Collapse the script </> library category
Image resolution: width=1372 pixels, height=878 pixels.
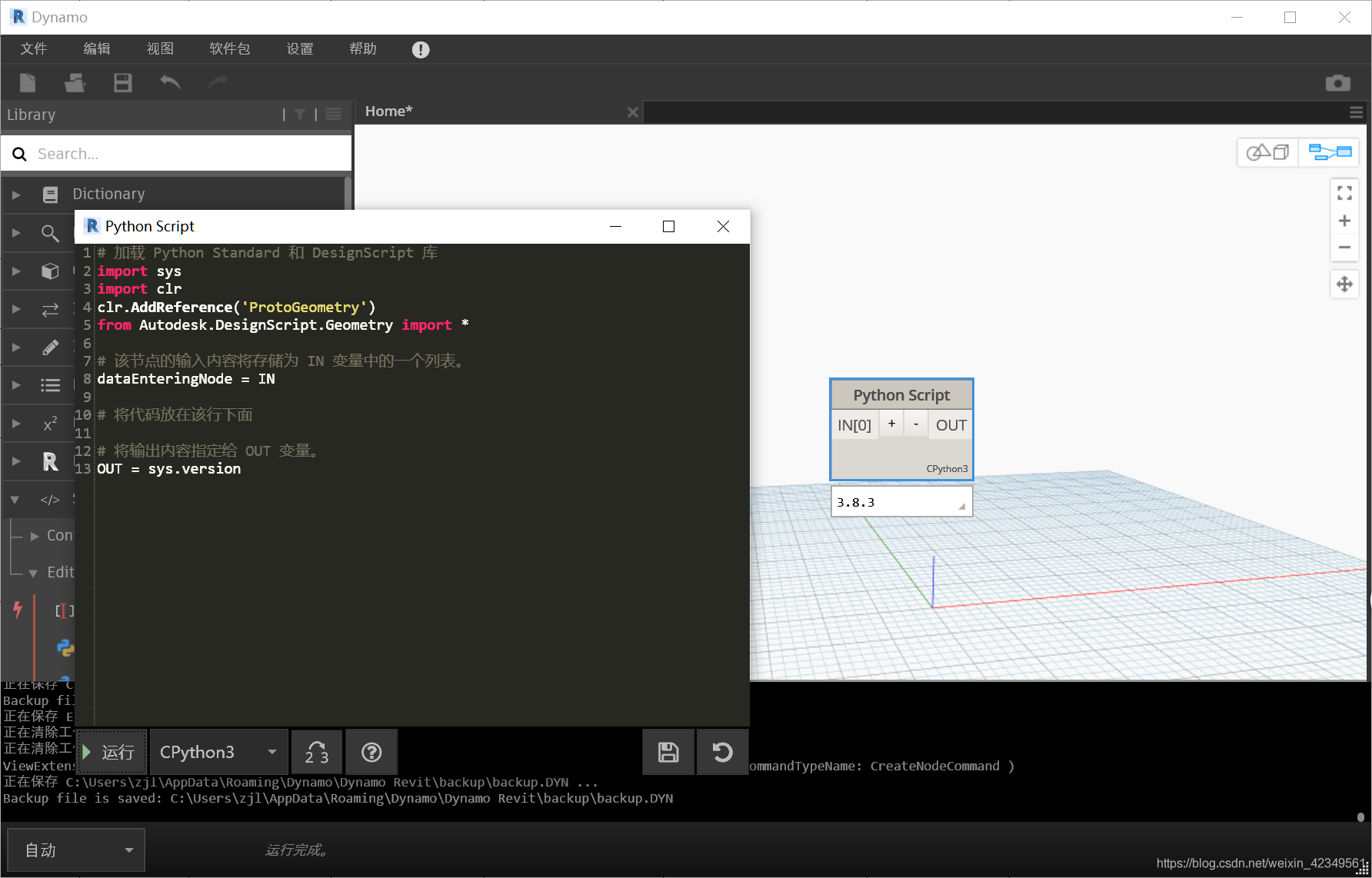pos(15,500)
